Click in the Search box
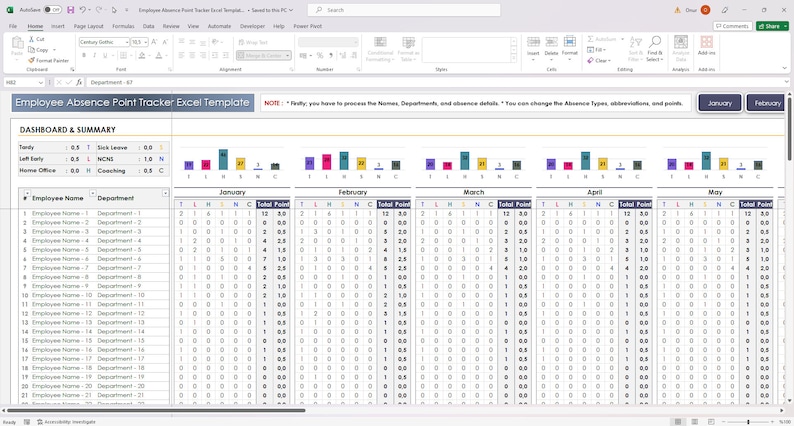Image resolution: width=794 pixels, height=426 pixels. pyautogui.click(x=404, y=10)
